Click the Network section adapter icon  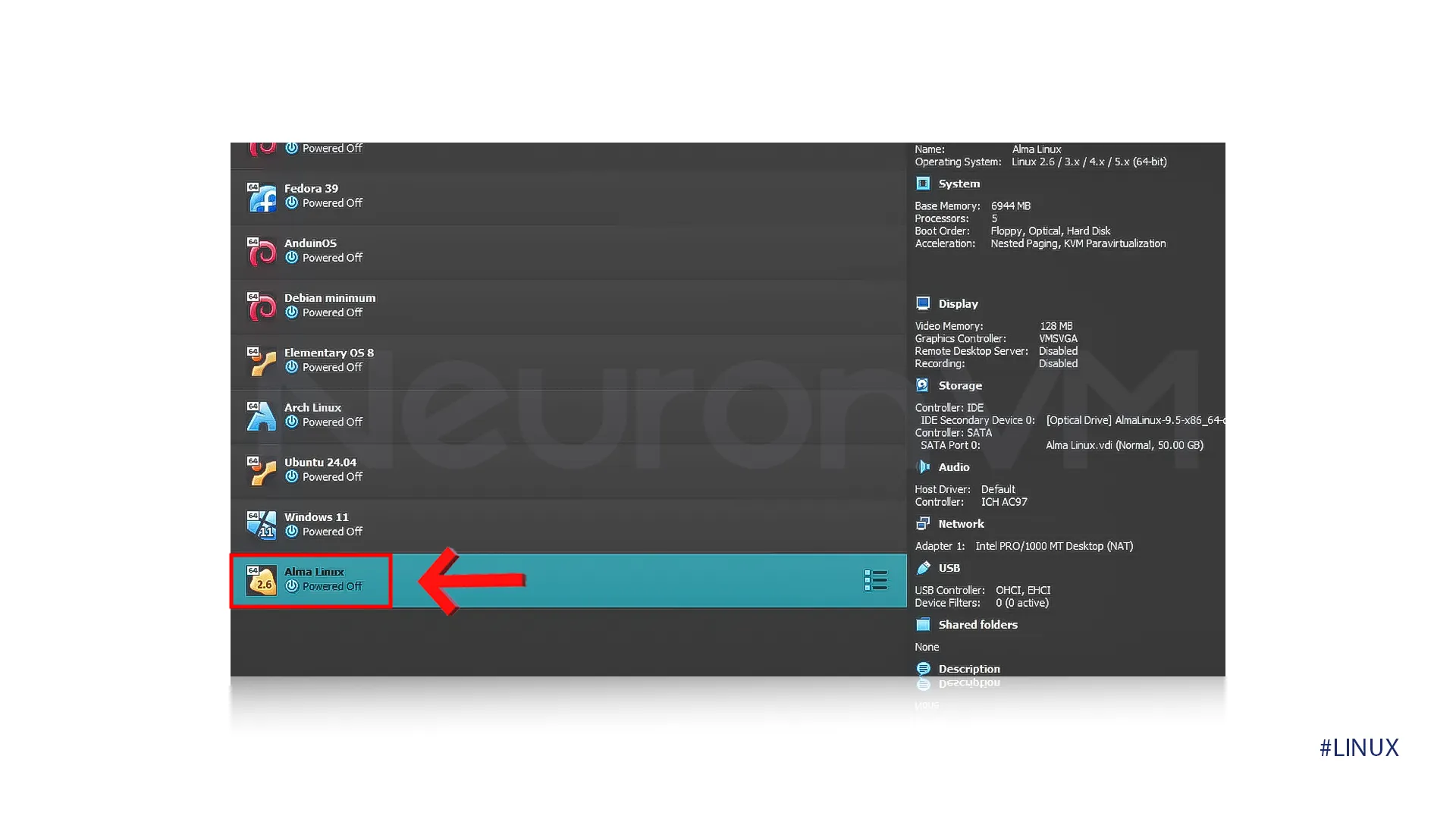923,524
